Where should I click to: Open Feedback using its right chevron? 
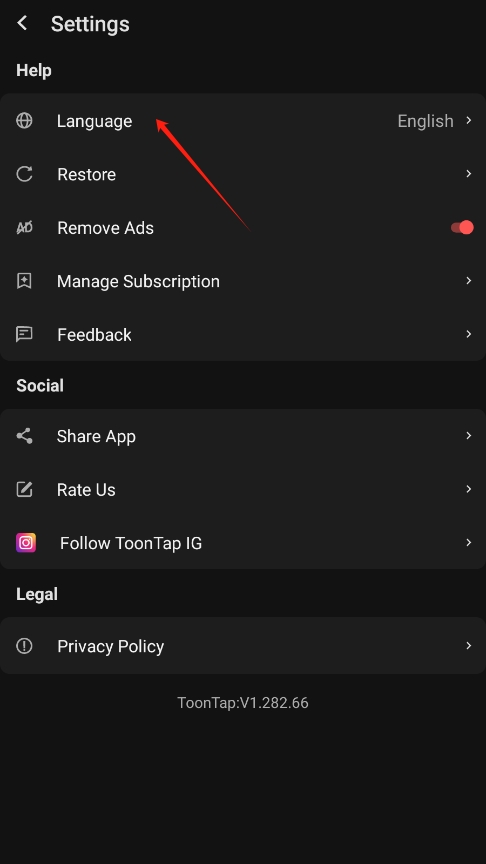click(x=468, y=334)
